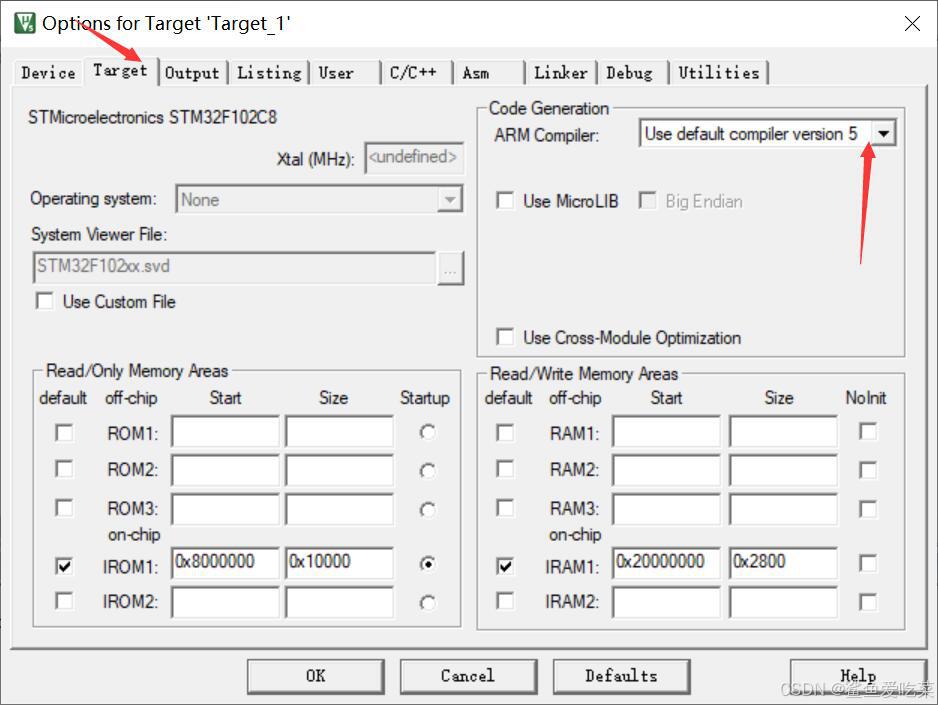Check the RAM3 default checkbox
The width and height of the screenshot is (938, 705).
click(505, 508)
